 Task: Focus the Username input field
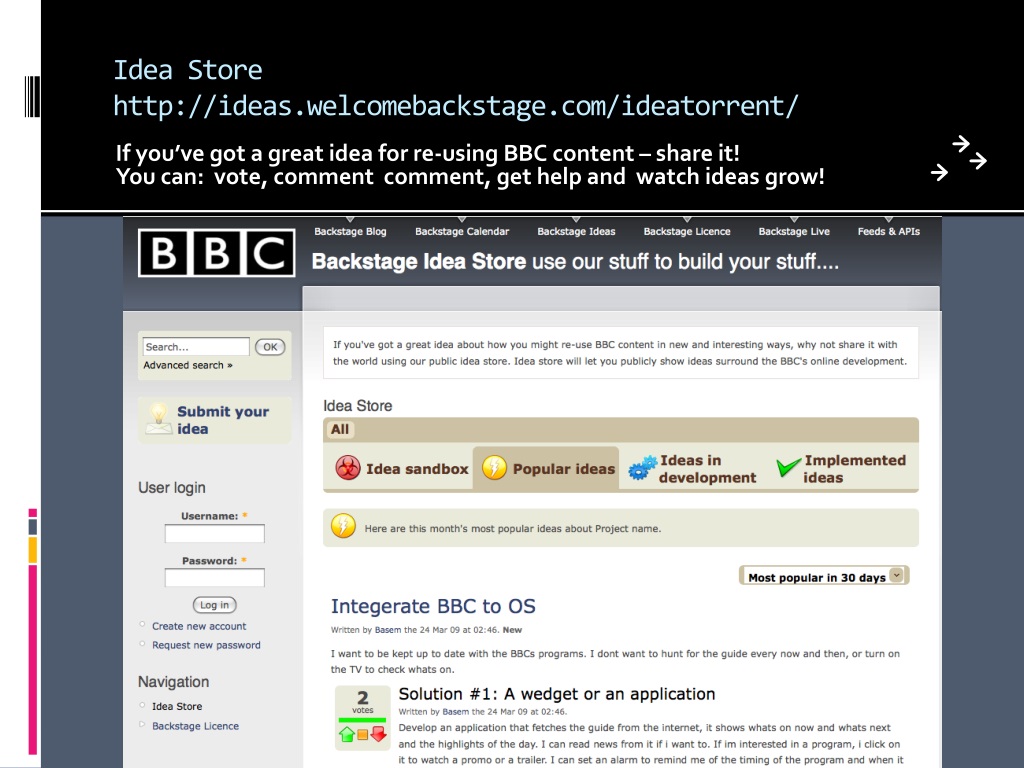click(214, 534)
